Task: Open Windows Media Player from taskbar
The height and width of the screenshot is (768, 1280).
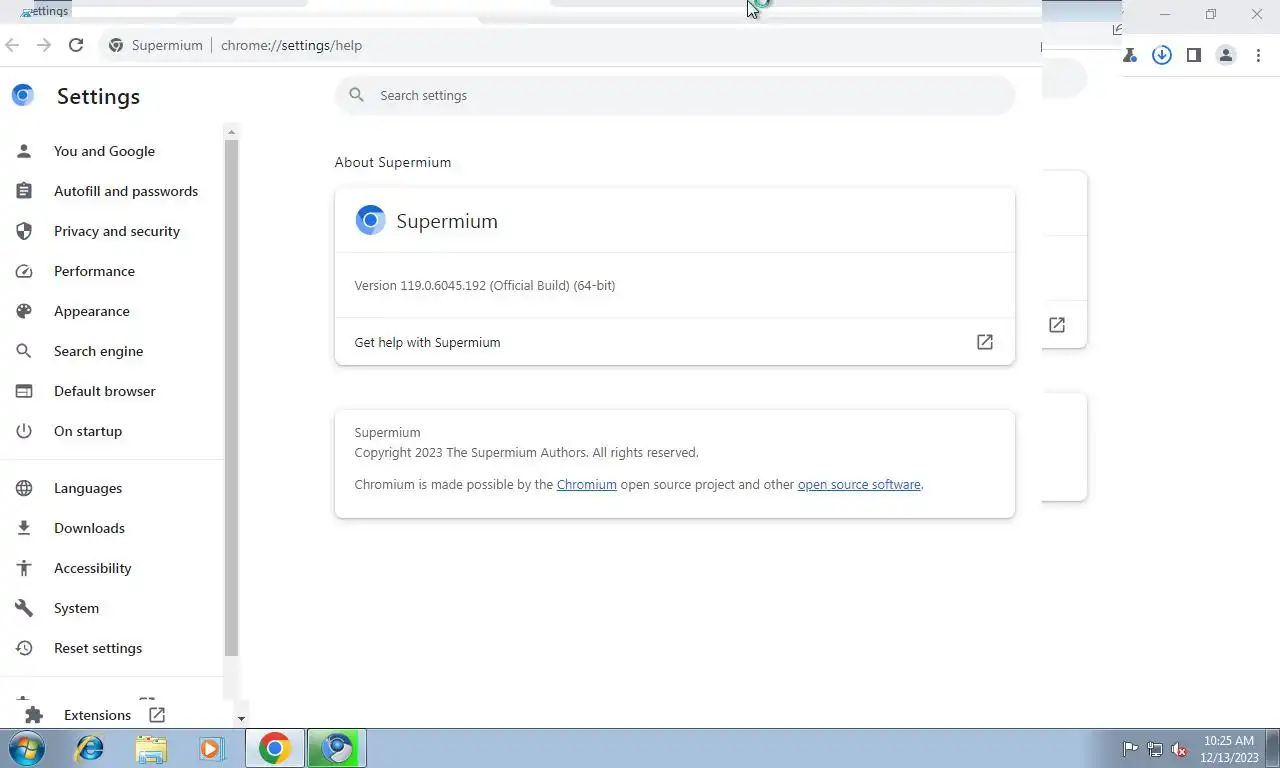Action: (212, 748)
